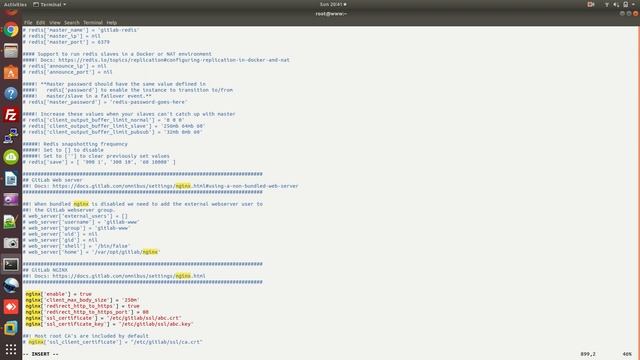
Task: Click the nginx['ssl_certificate_key'] abc.key line
Action: tap(109, 324)
